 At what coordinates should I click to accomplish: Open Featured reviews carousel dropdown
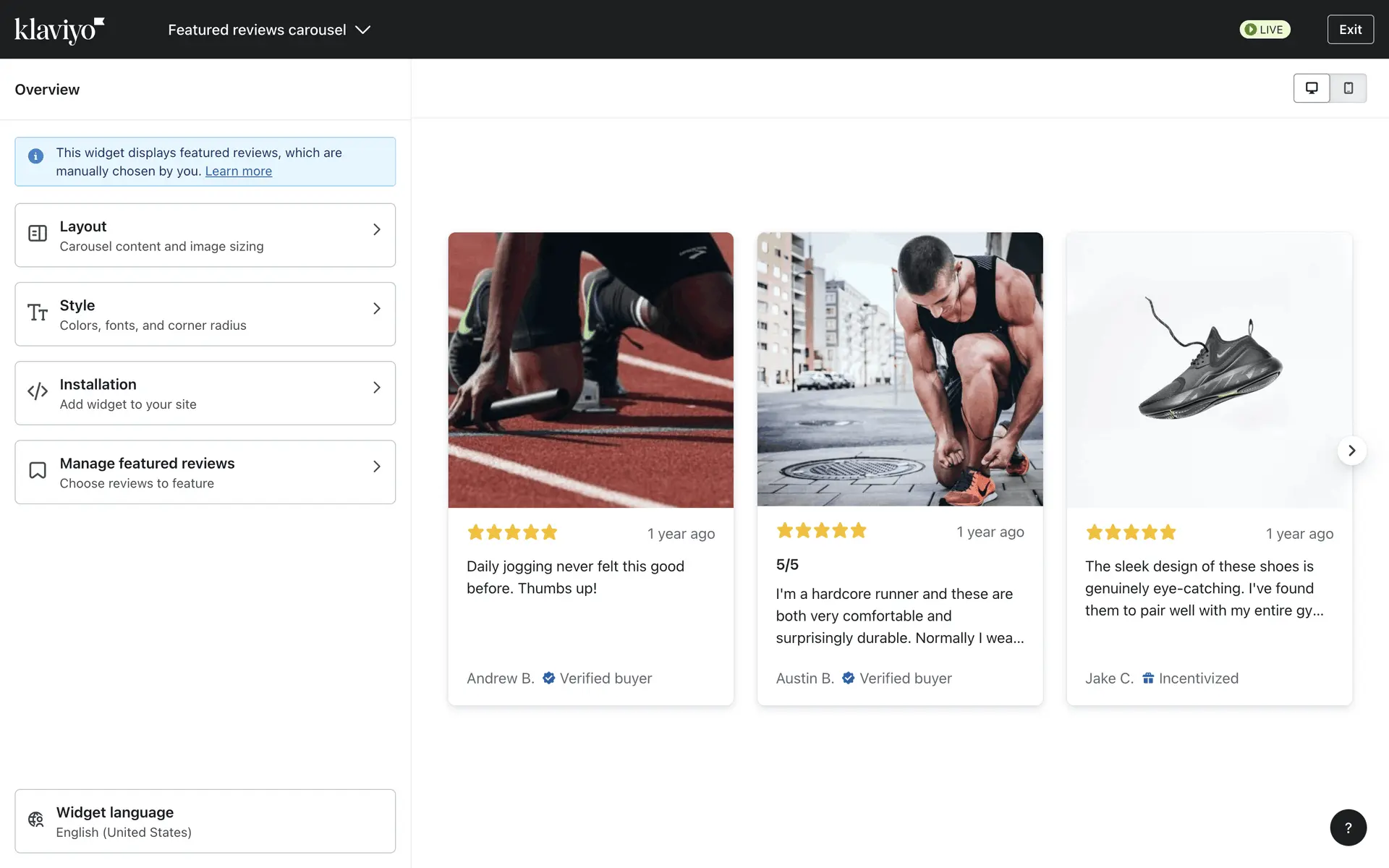[x=269, y=30]
